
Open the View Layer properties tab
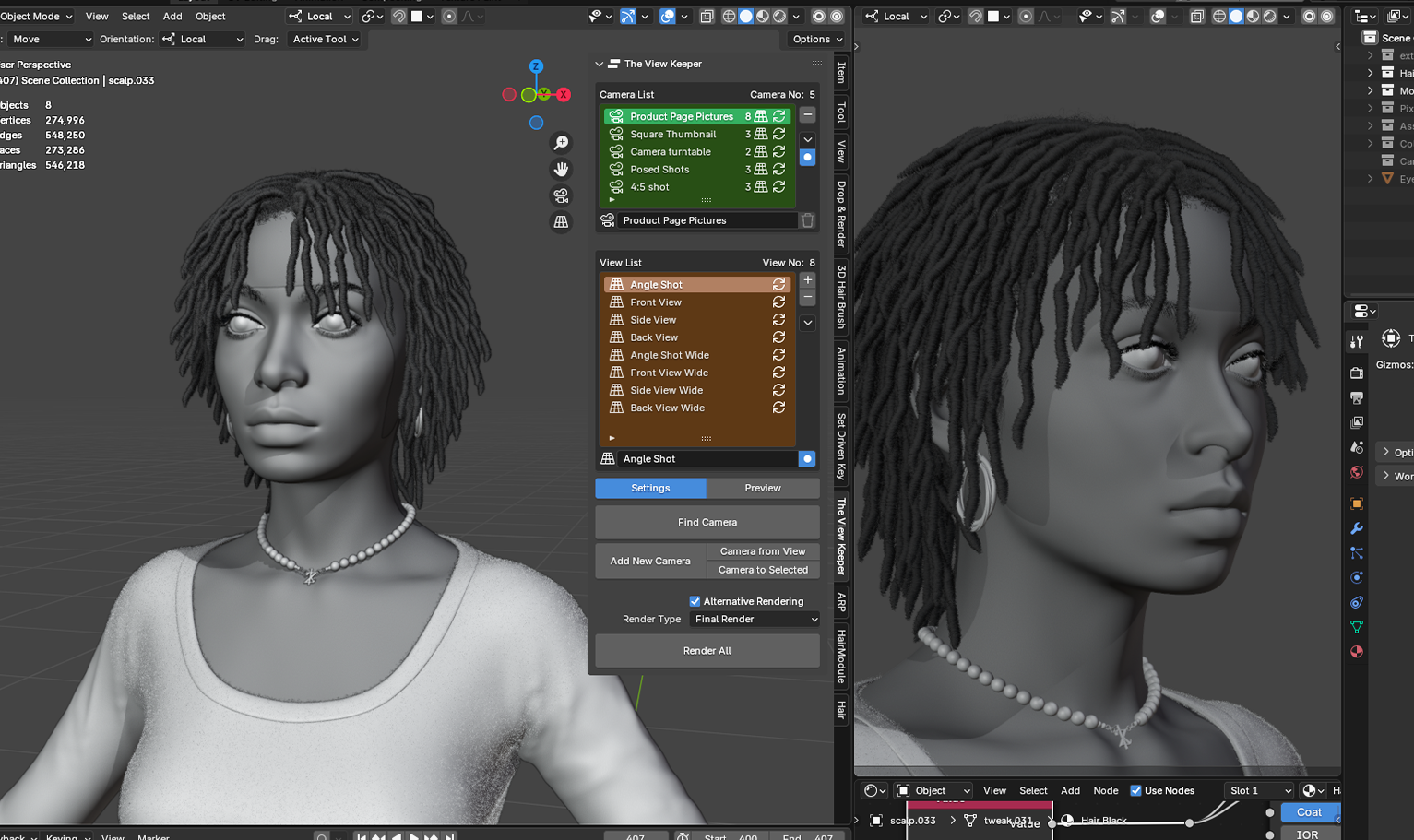[x=1357, y=422]
